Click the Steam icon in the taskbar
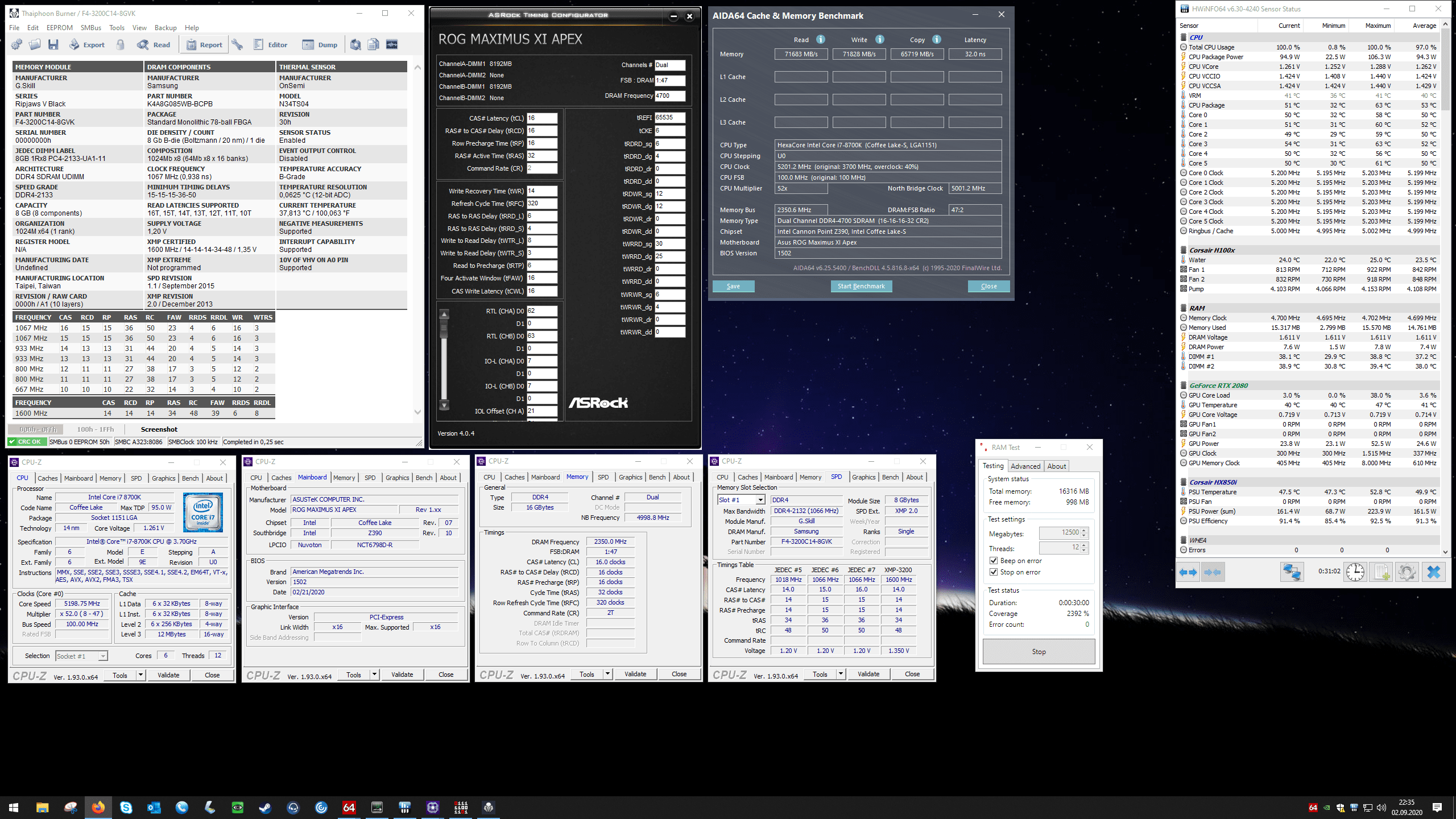 point(265,807)
